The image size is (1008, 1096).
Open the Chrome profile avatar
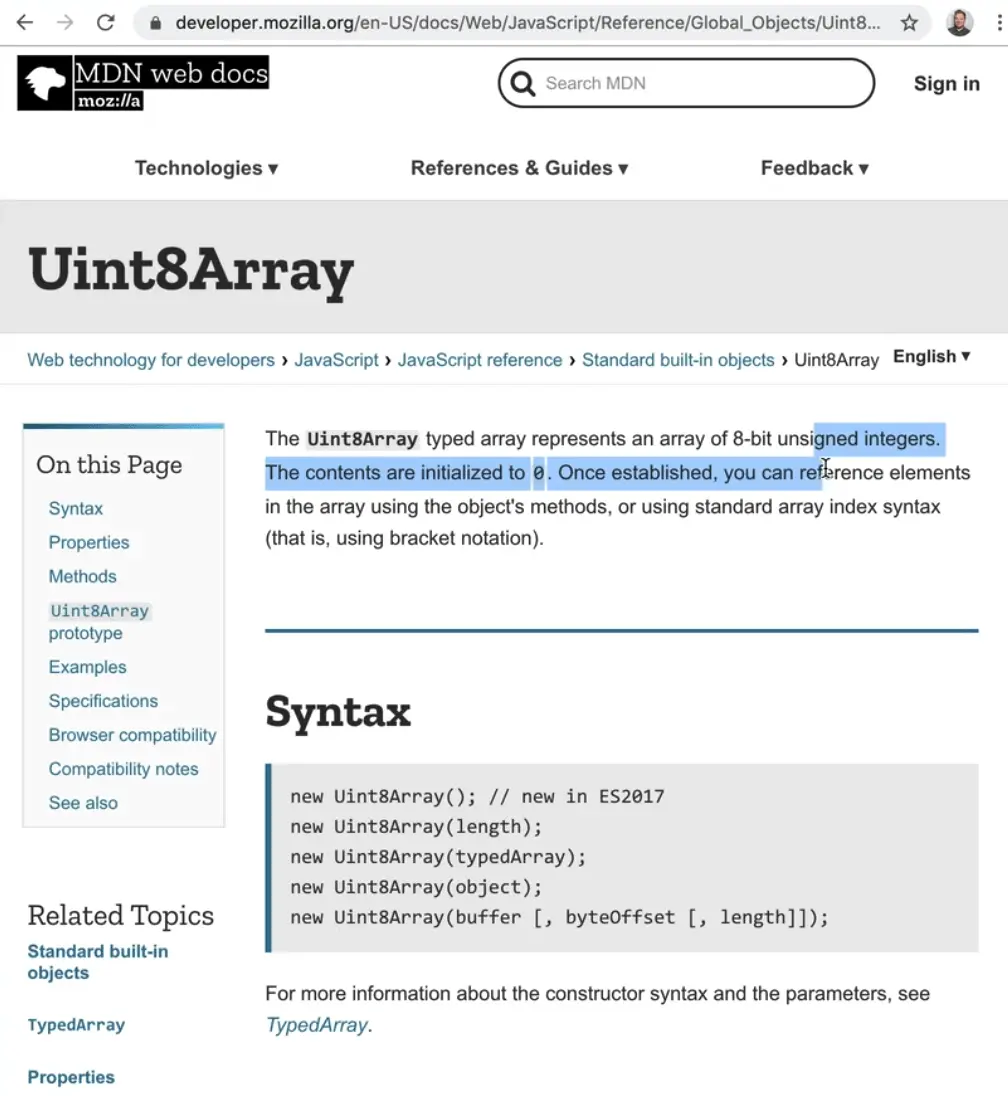(959, 22)
